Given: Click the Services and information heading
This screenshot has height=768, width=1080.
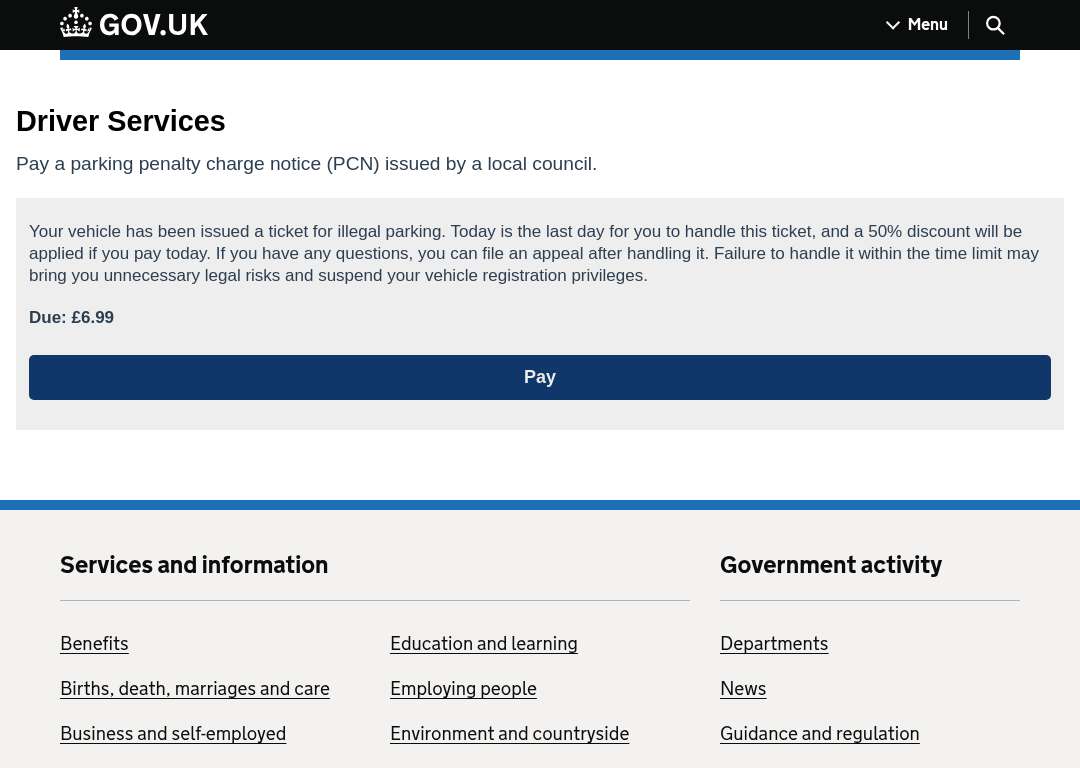Looking at the screenshot, I should pyautogui.click(x=194, y=565).
